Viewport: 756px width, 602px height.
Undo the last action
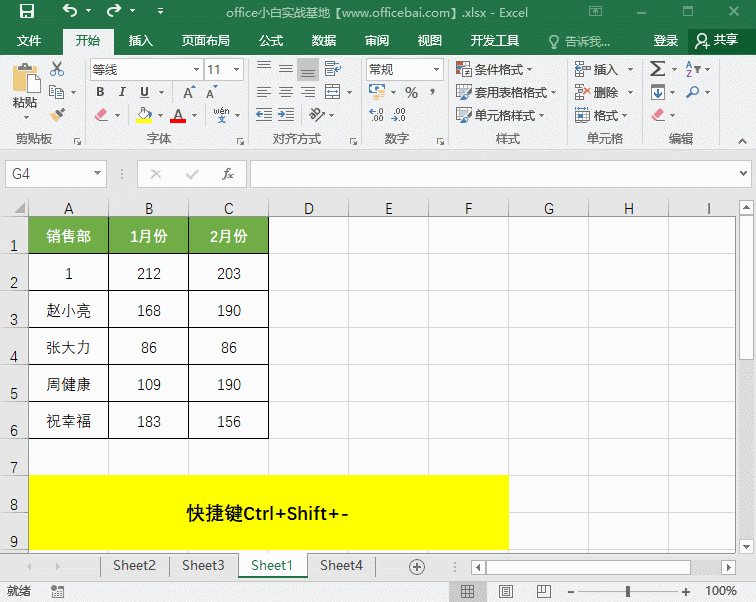point(70,11)
